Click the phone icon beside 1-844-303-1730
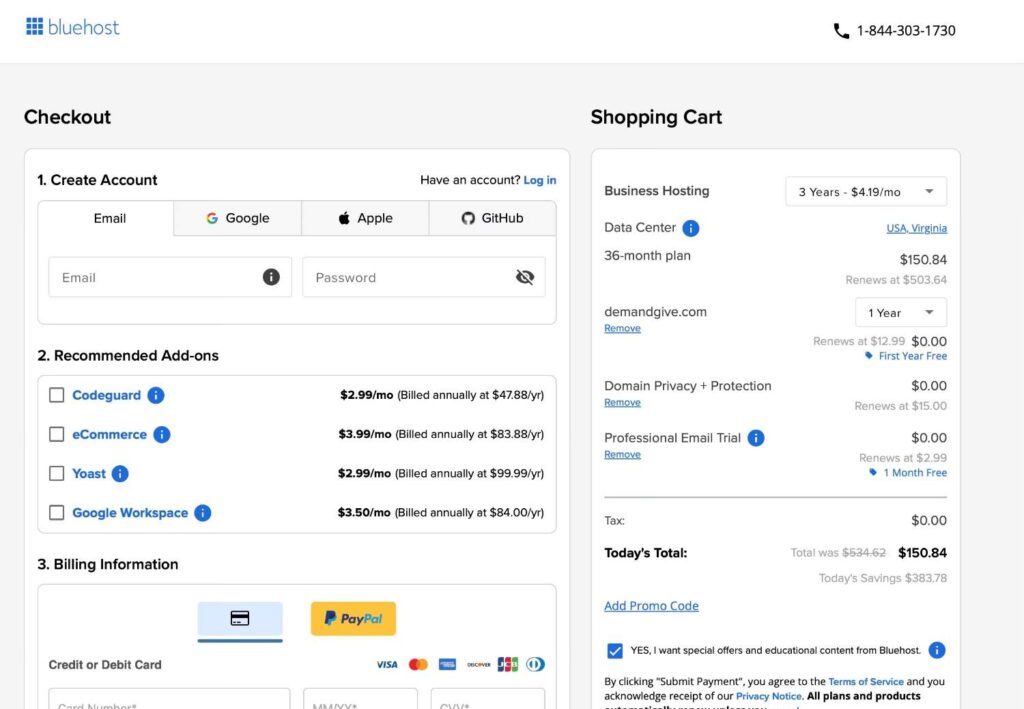Image resolution: width=1024 pixels, height=709 pixels. [x=841, y=31]
